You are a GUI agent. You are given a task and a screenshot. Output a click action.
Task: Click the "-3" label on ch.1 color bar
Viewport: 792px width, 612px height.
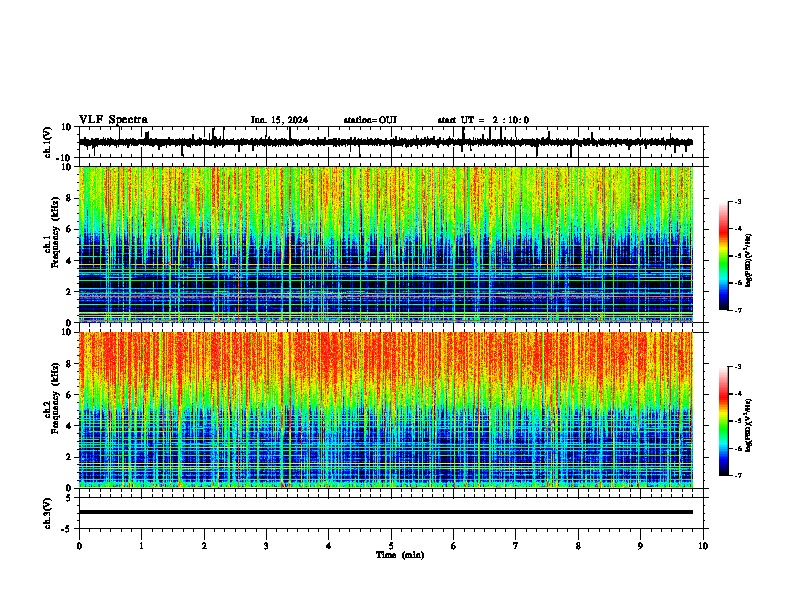[738, 202]
